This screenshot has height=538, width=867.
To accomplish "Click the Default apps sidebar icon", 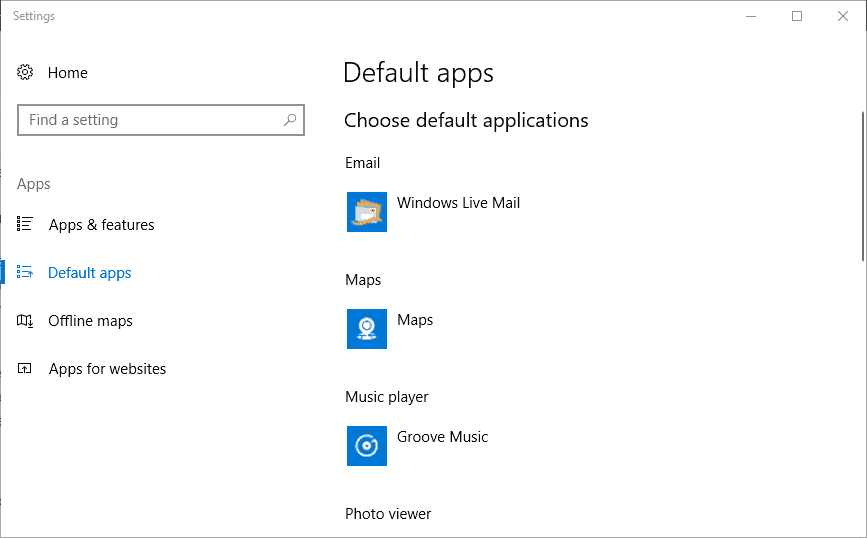I will point(26,273).
